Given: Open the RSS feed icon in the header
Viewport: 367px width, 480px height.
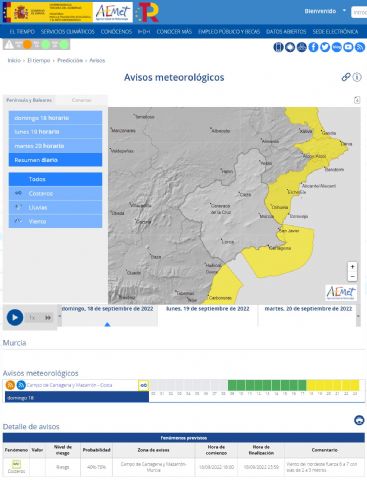Looking at the screenshot, I should point(360,47).
